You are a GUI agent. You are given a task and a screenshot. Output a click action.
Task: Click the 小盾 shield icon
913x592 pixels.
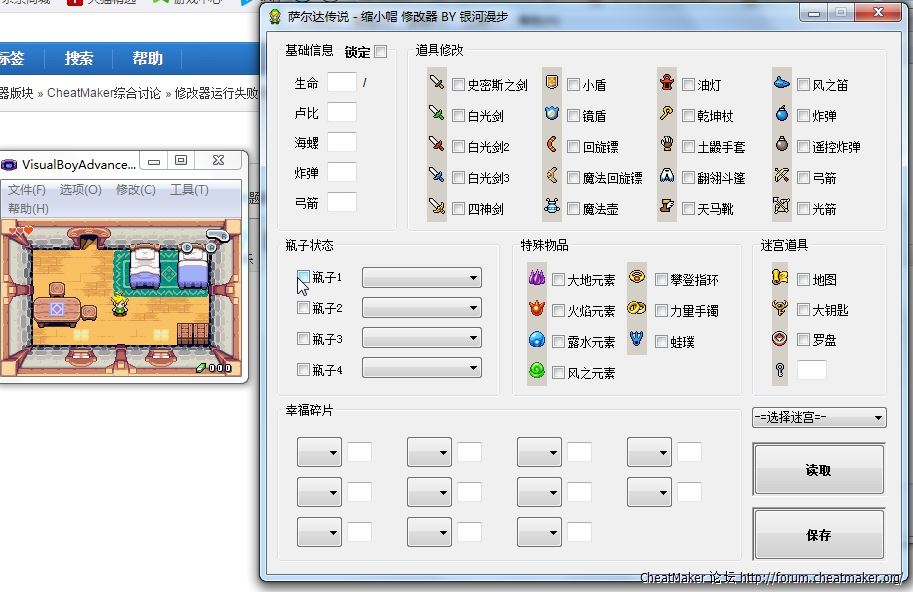coord(551,83)
